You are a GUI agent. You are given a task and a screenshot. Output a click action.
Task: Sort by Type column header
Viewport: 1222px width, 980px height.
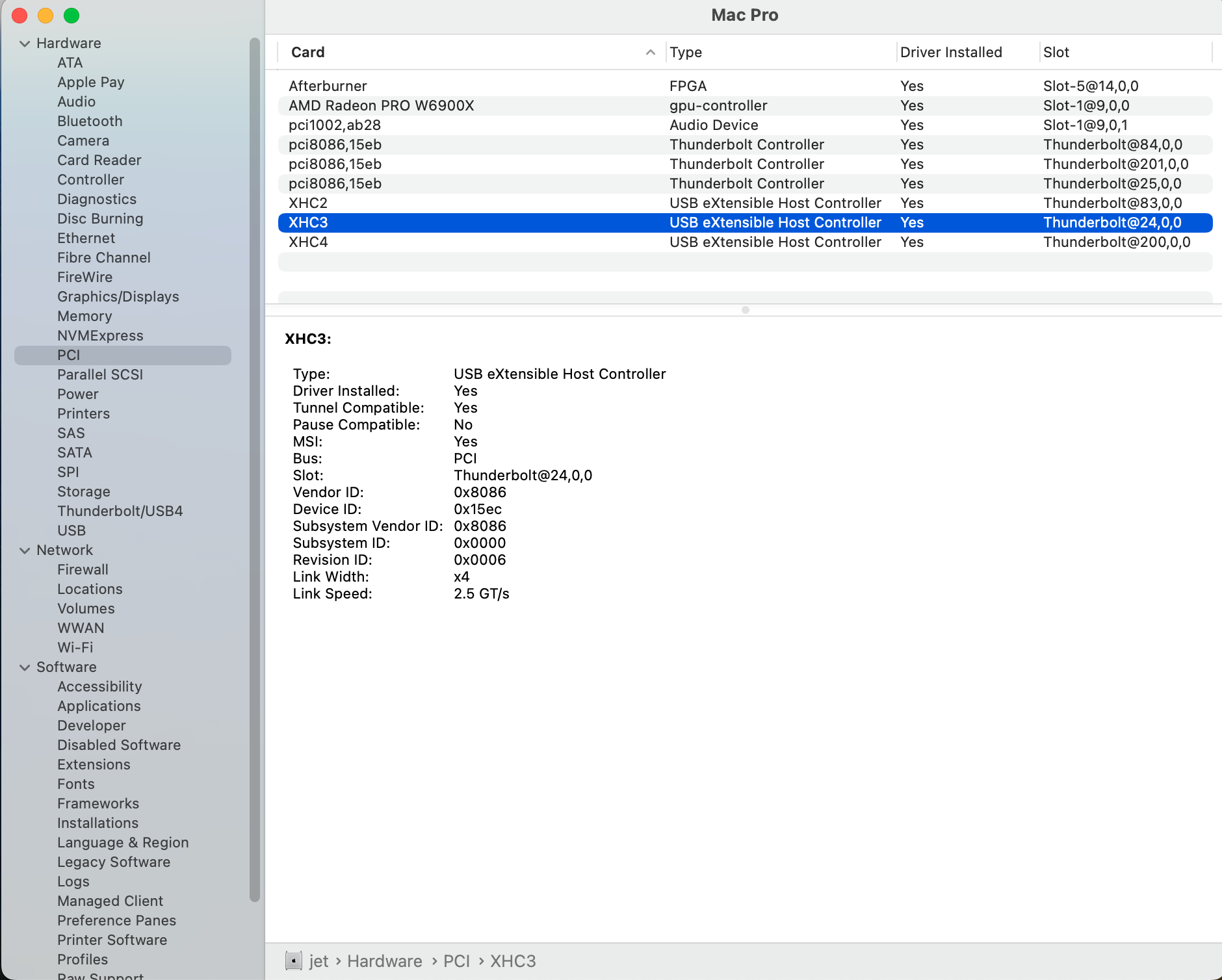tap(686, 52)
